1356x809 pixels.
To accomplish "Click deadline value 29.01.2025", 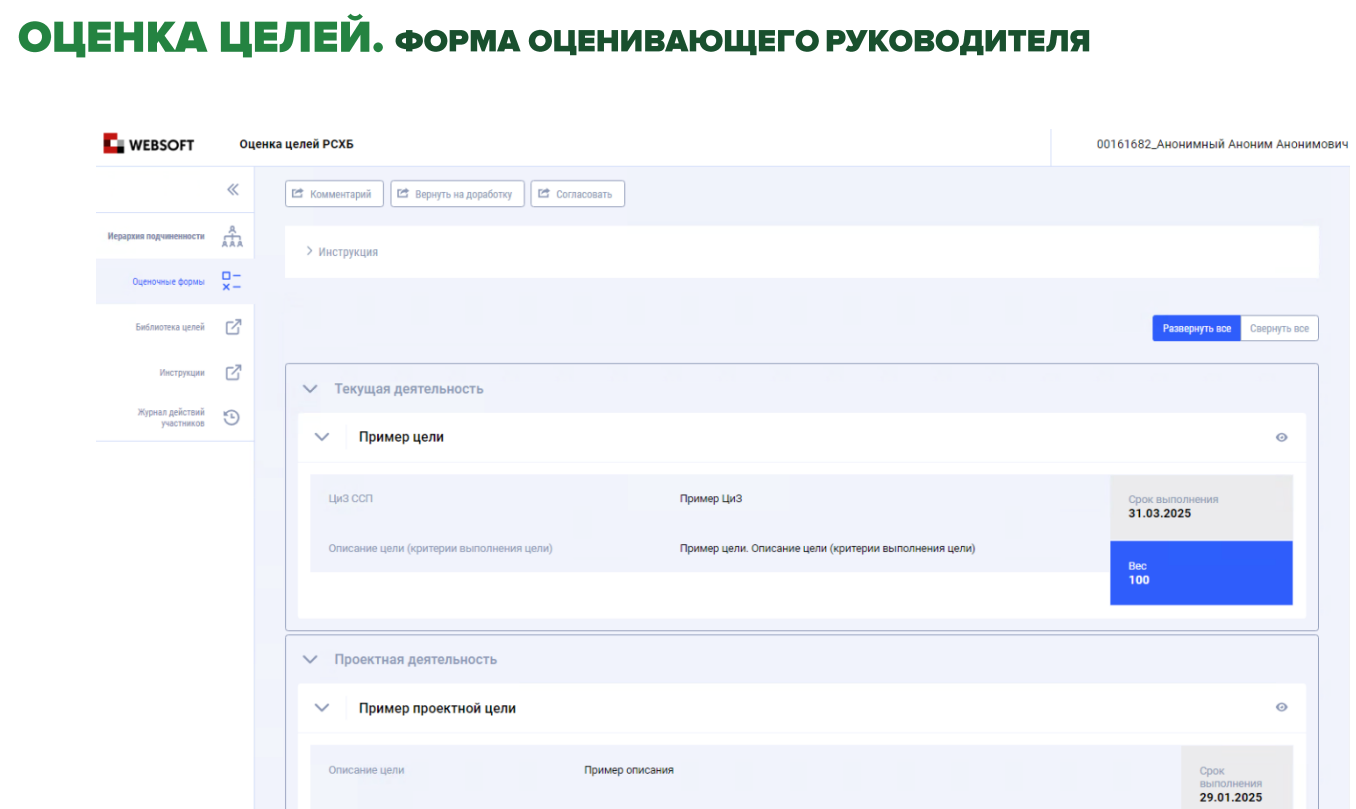I will click(1231, 798).
